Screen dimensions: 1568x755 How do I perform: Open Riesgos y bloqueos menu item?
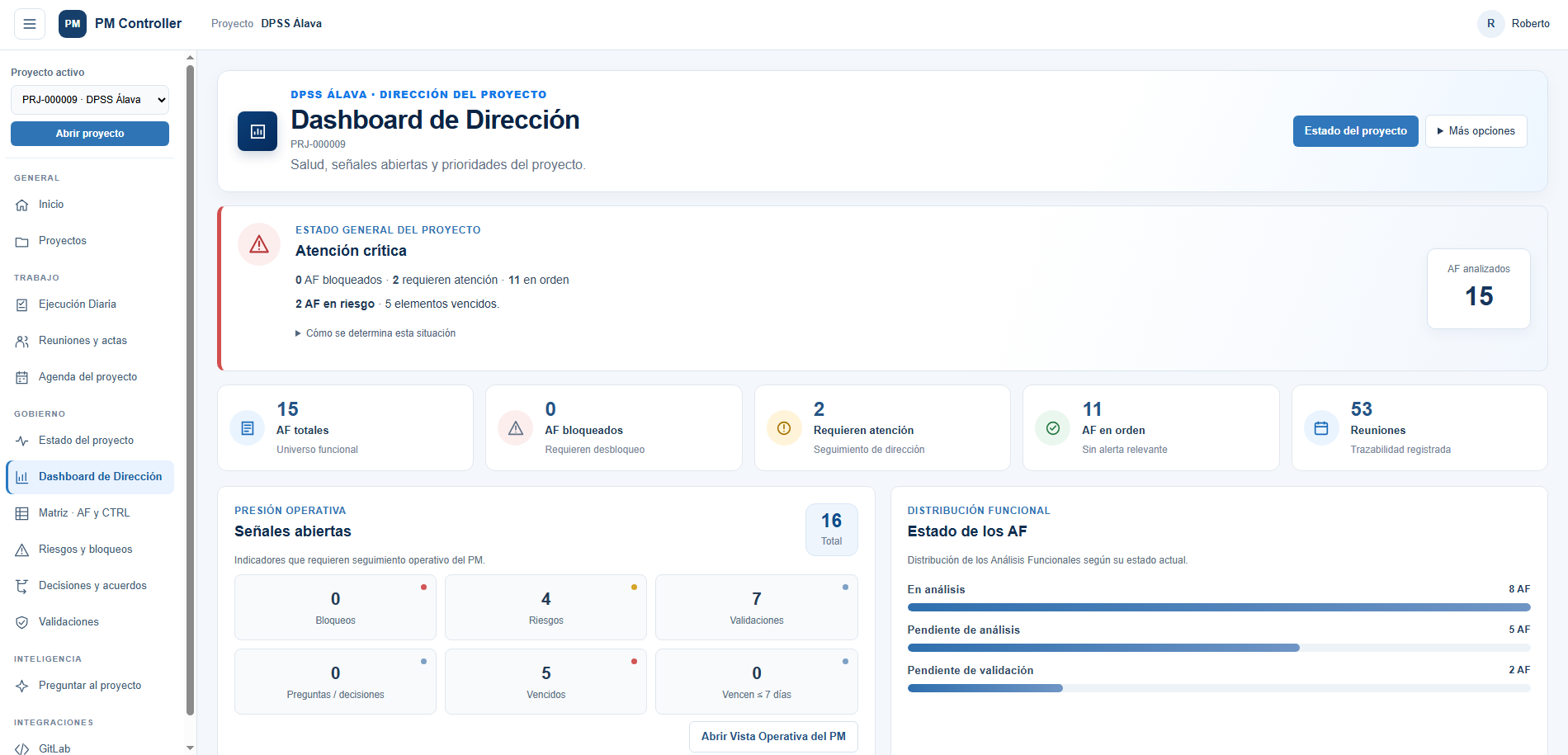point(90,550)
